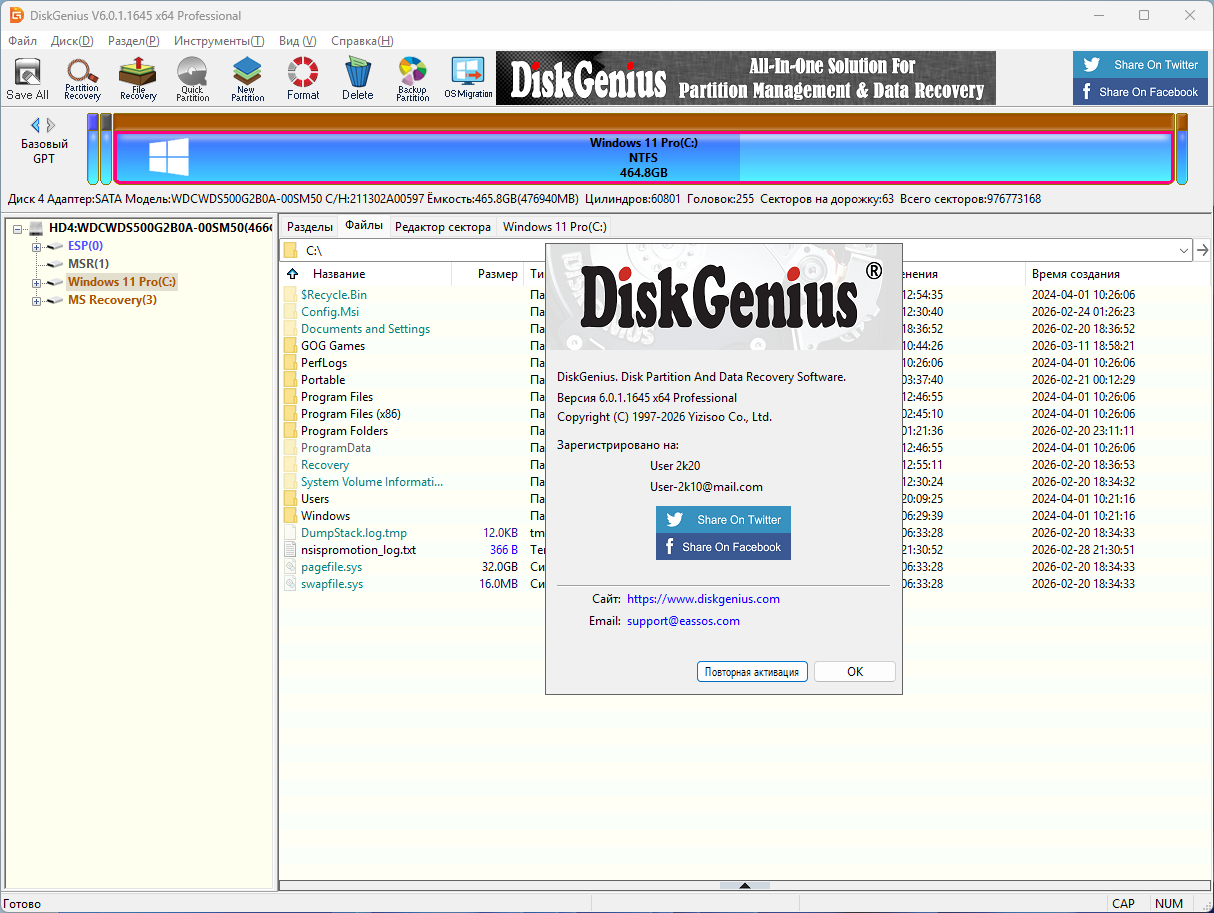
Task: Click OK in the About dialog
Action: point(855,672)
